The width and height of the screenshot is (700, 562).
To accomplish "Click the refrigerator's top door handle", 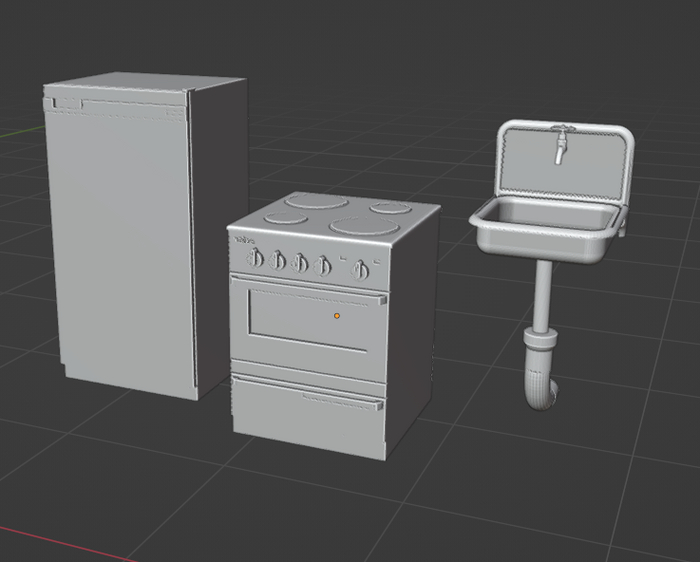I will [67, 104].
